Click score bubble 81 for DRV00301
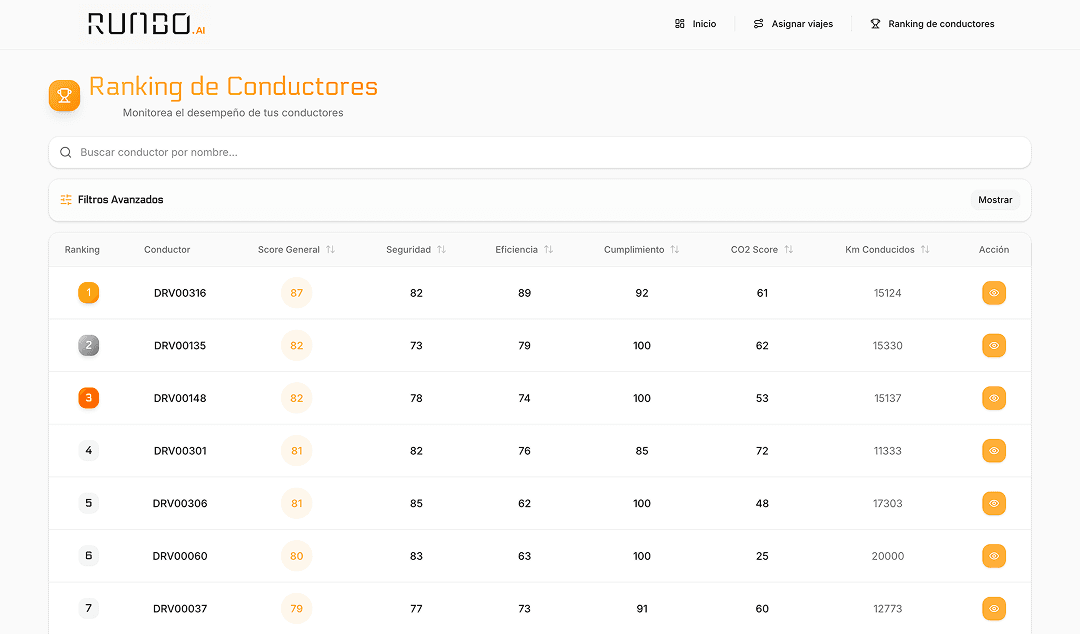The image size is (1080, 634). pyautogui.click(x=296, y=451)
